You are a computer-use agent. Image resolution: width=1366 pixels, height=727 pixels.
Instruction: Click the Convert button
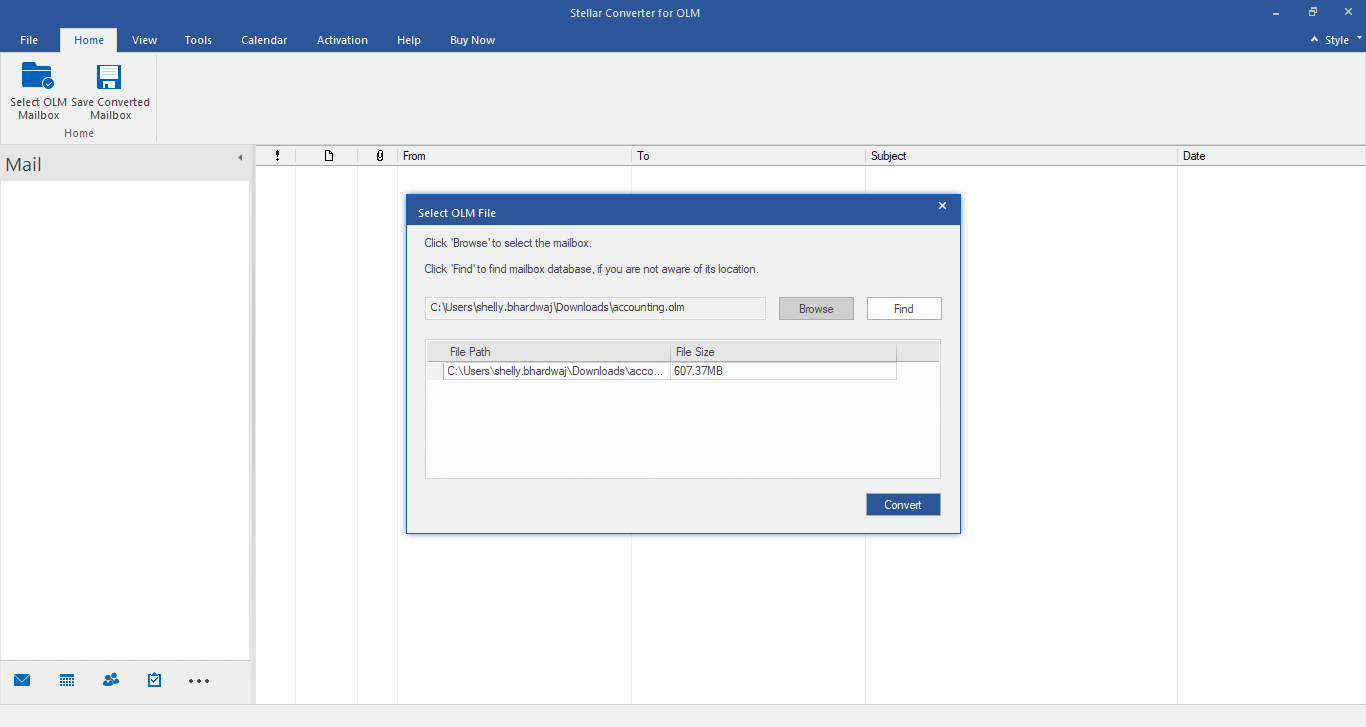tap(903, 505)
